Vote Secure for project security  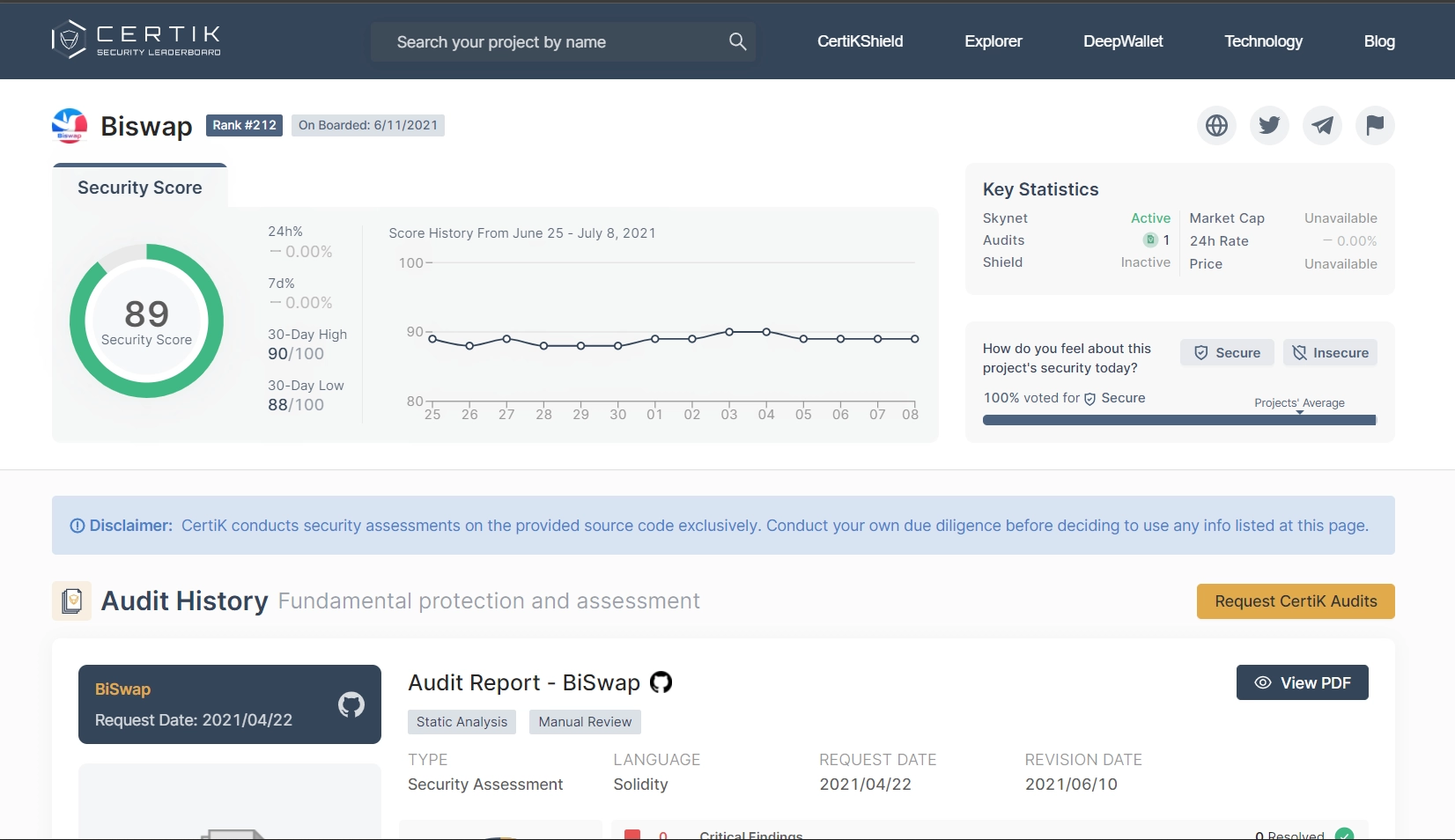tap(1227, 353)
